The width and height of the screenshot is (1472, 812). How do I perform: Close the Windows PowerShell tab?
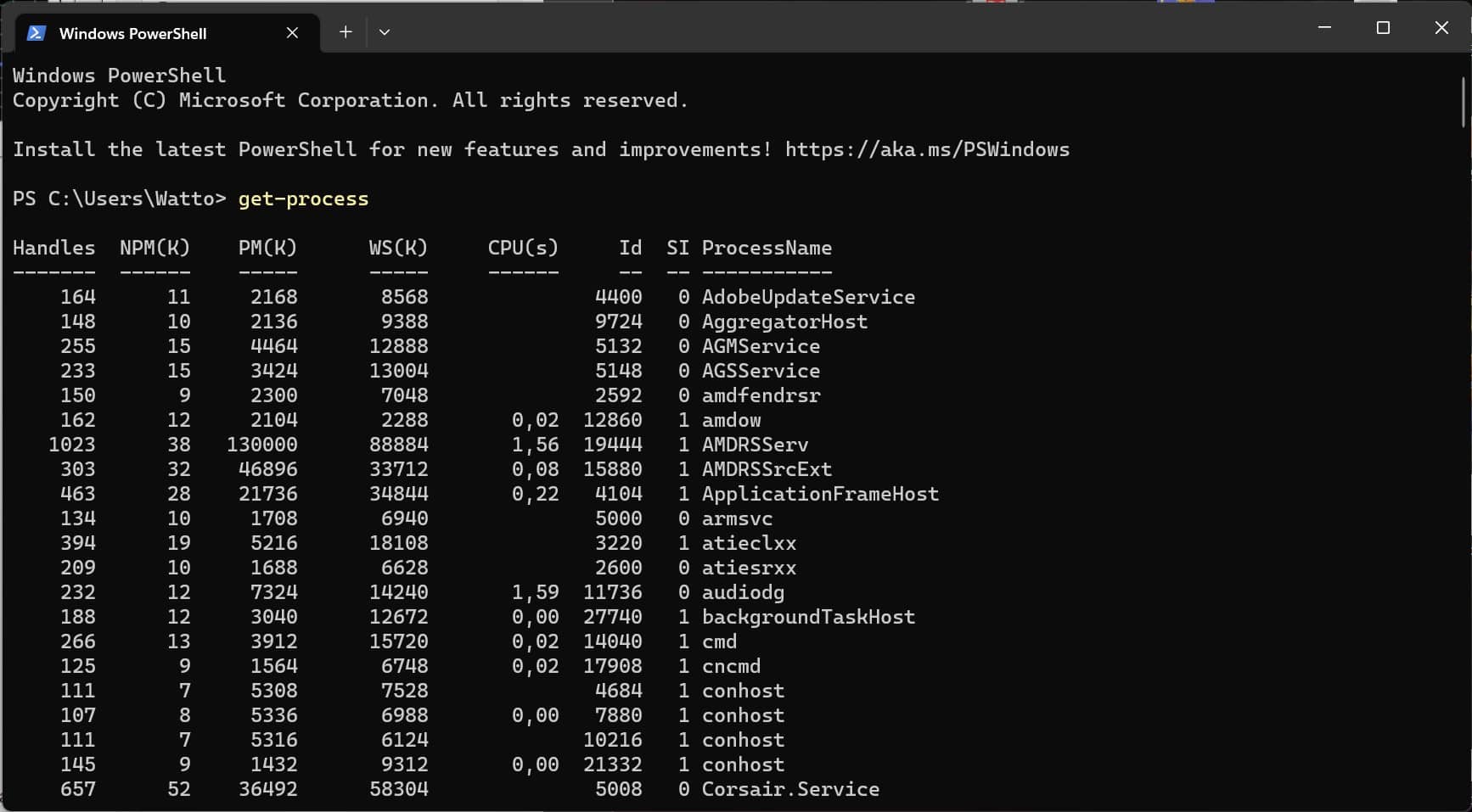(292, 33)
